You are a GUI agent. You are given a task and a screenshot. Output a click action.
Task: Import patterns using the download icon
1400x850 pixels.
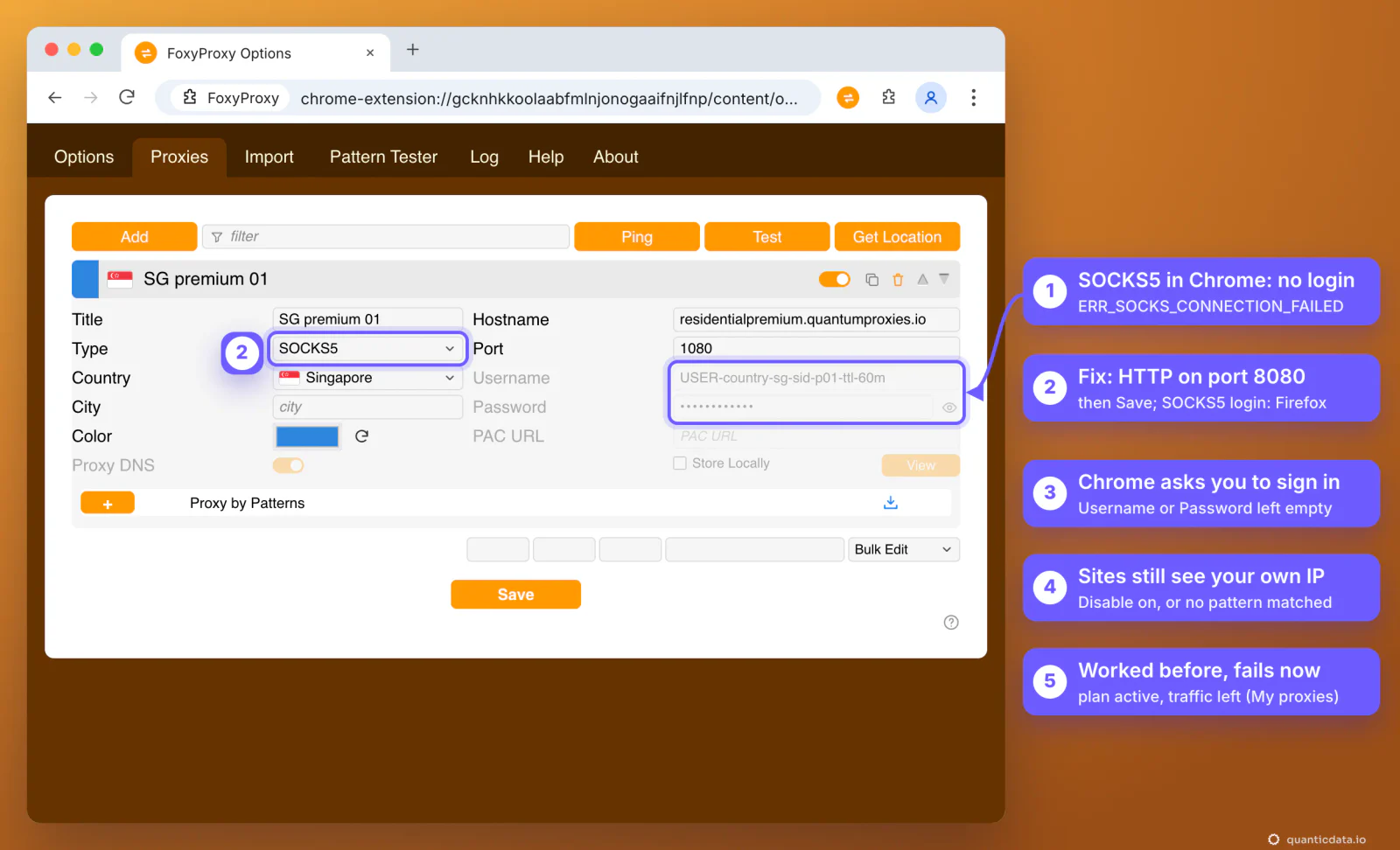[x=891, y=503]
